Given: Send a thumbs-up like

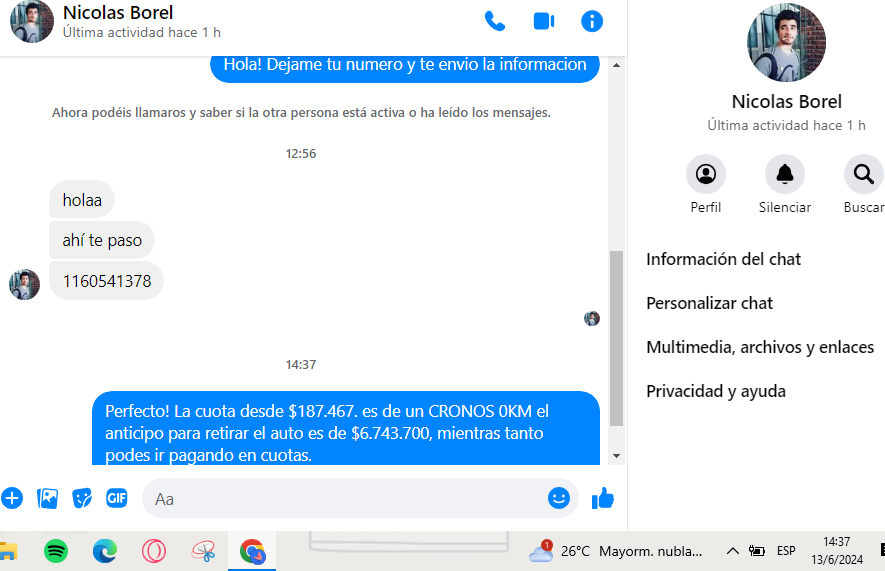Looking at the screenshot, I should point(603,498).
